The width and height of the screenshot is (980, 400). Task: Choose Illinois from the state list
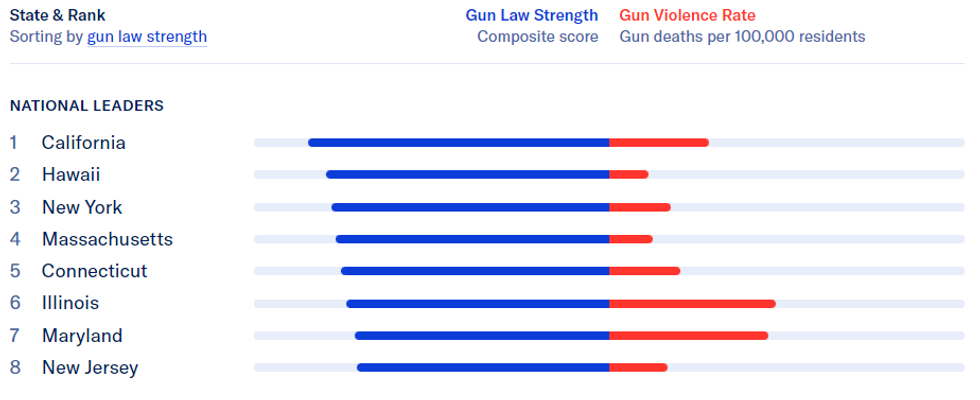coord(70,303)
